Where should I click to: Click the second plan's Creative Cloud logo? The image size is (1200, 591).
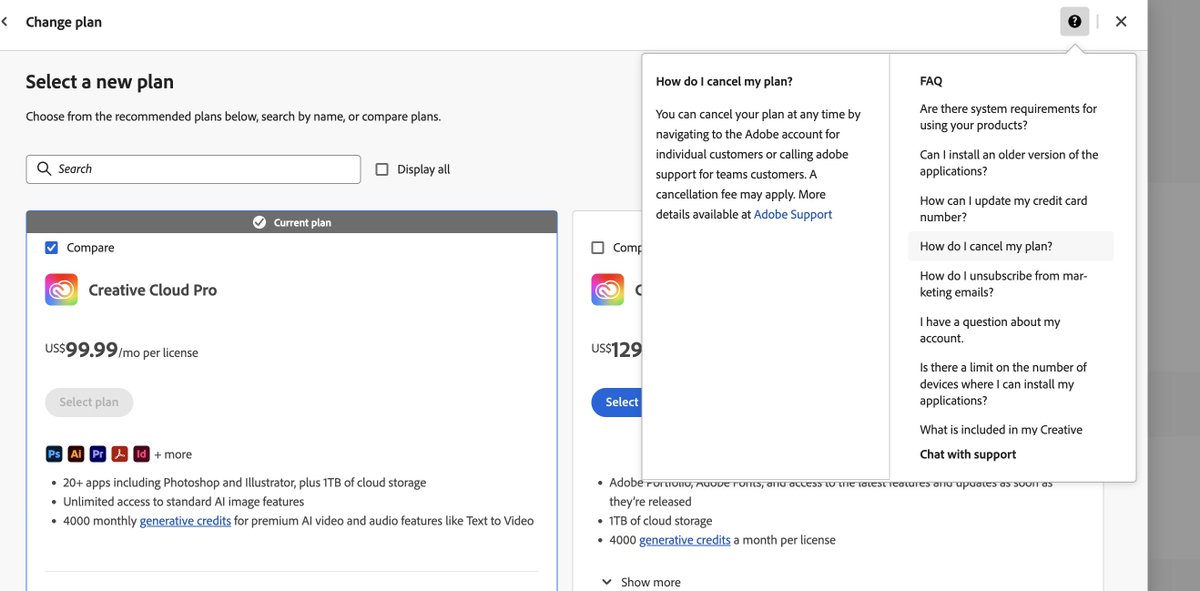608,290
